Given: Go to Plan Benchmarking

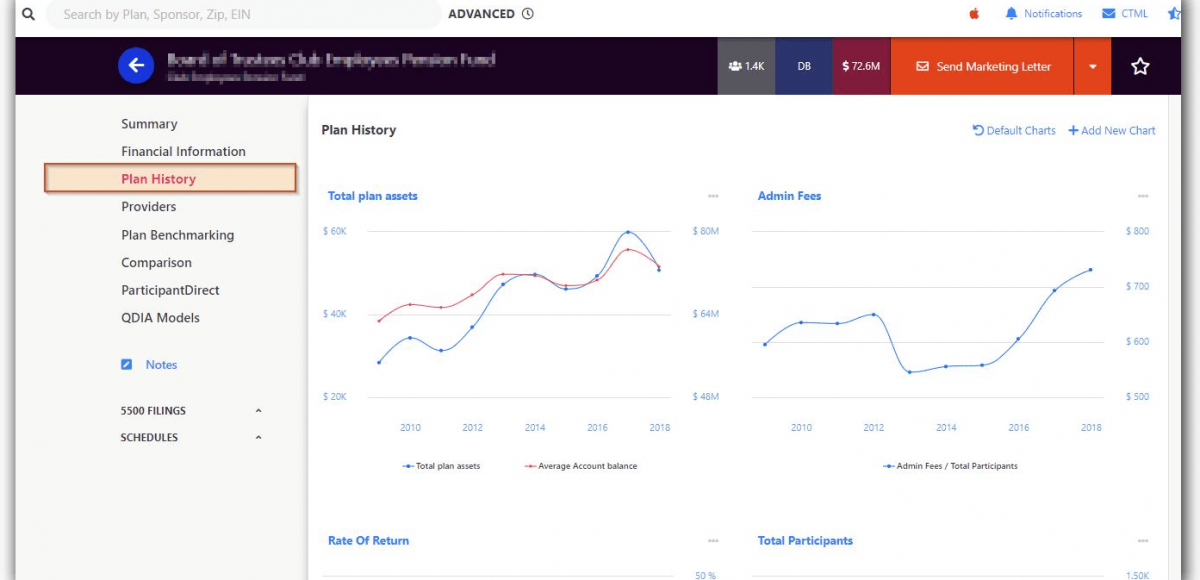Looking at the screenshot, I should click(177, 235).
